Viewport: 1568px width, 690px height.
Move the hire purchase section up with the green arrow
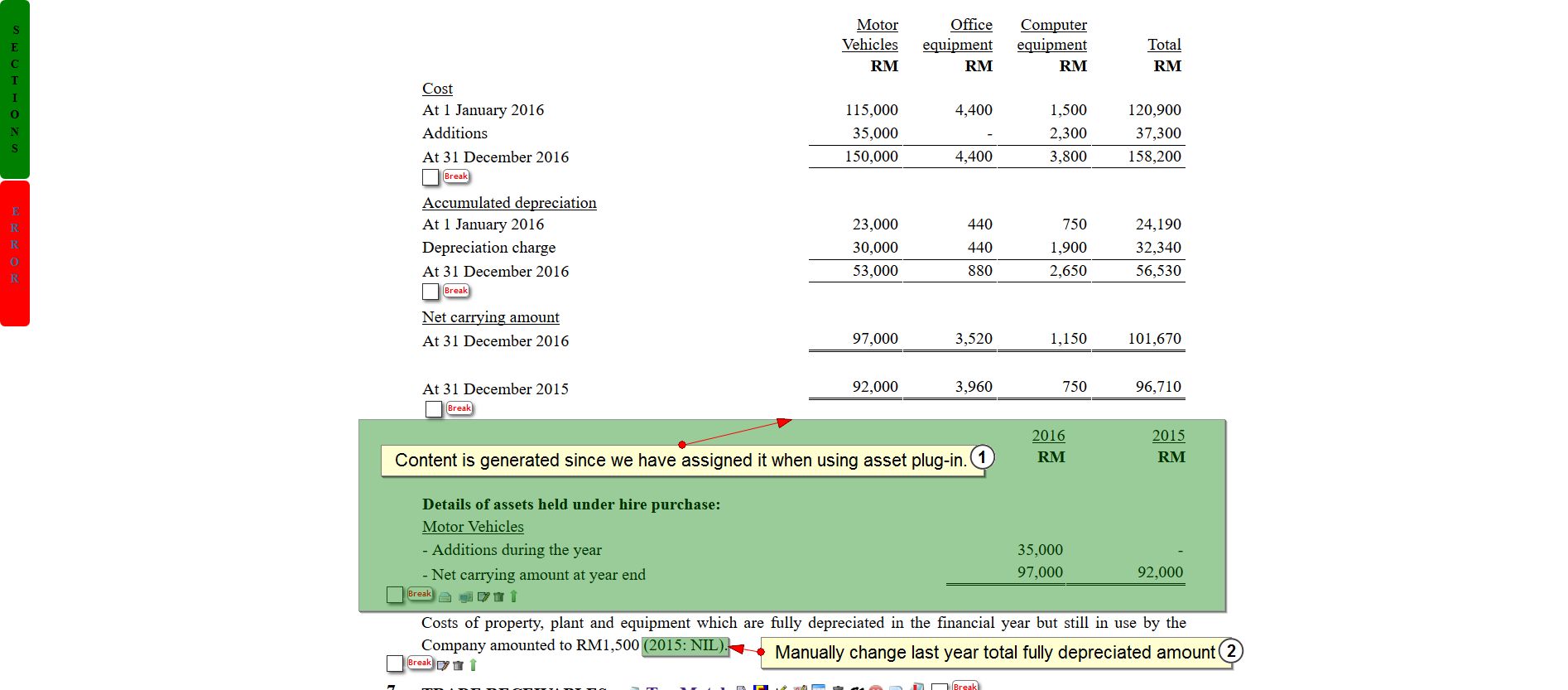513,596
